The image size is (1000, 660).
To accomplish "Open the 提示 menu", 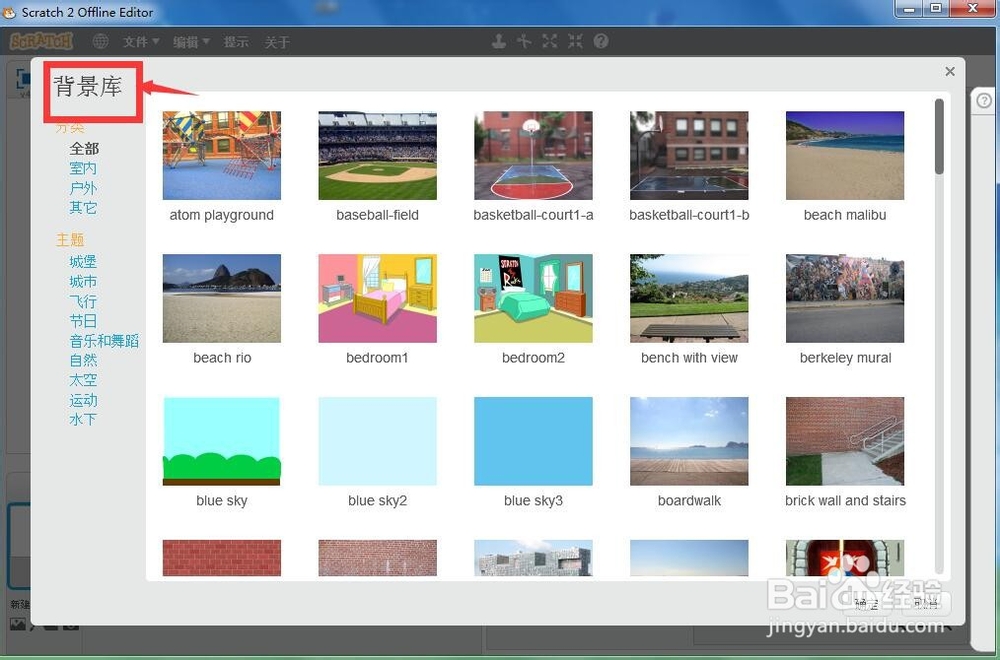I will (x=236, y=42).
